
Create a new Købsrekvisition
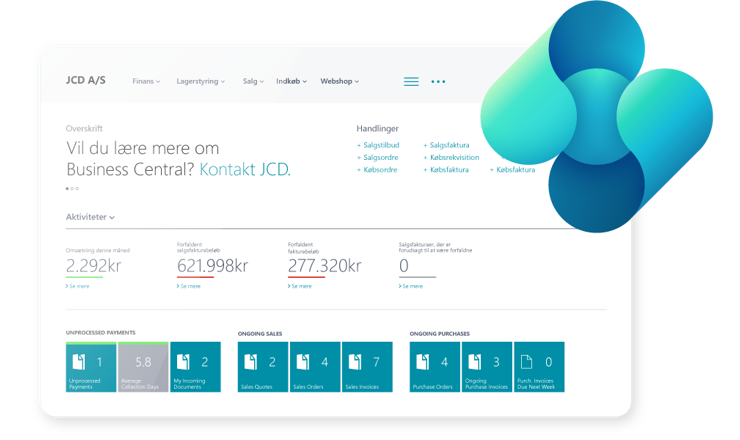pos(451,157)
